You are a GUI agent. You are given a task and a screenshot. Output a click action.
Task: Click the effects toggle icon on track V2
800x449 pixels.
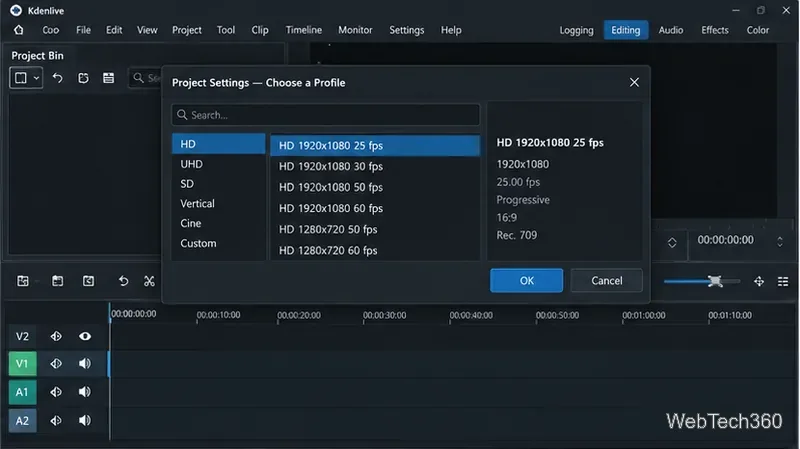click(x=56, y=336)
